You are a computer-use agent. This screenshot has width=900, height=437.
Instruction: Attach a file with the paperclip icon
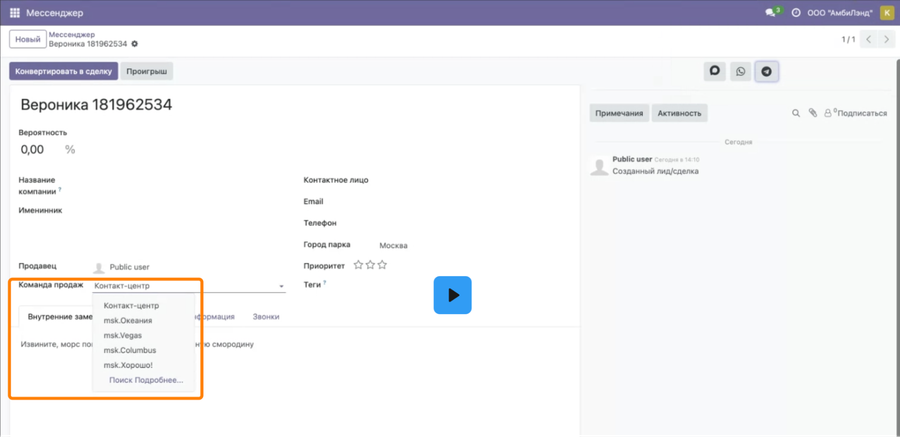812,113
